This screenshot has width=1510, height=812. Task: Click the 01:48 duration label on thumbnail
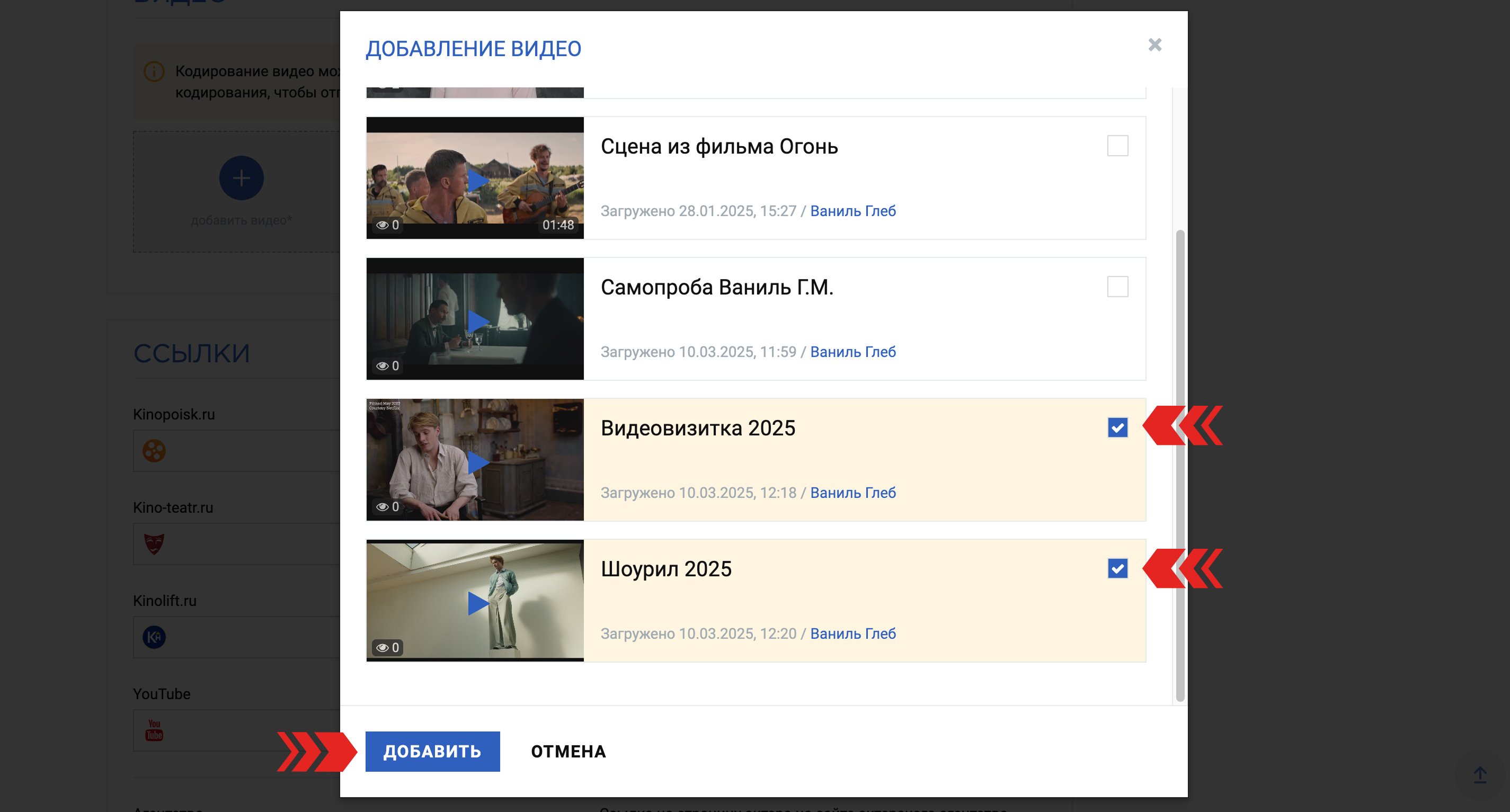pyautogui.click(x=557, y=225)
